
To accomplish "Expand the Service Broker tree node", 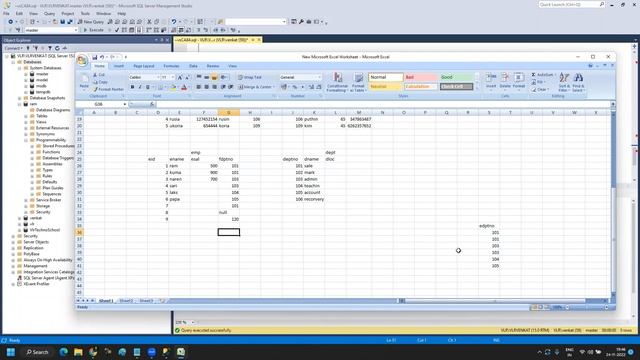I will point(26,200).
